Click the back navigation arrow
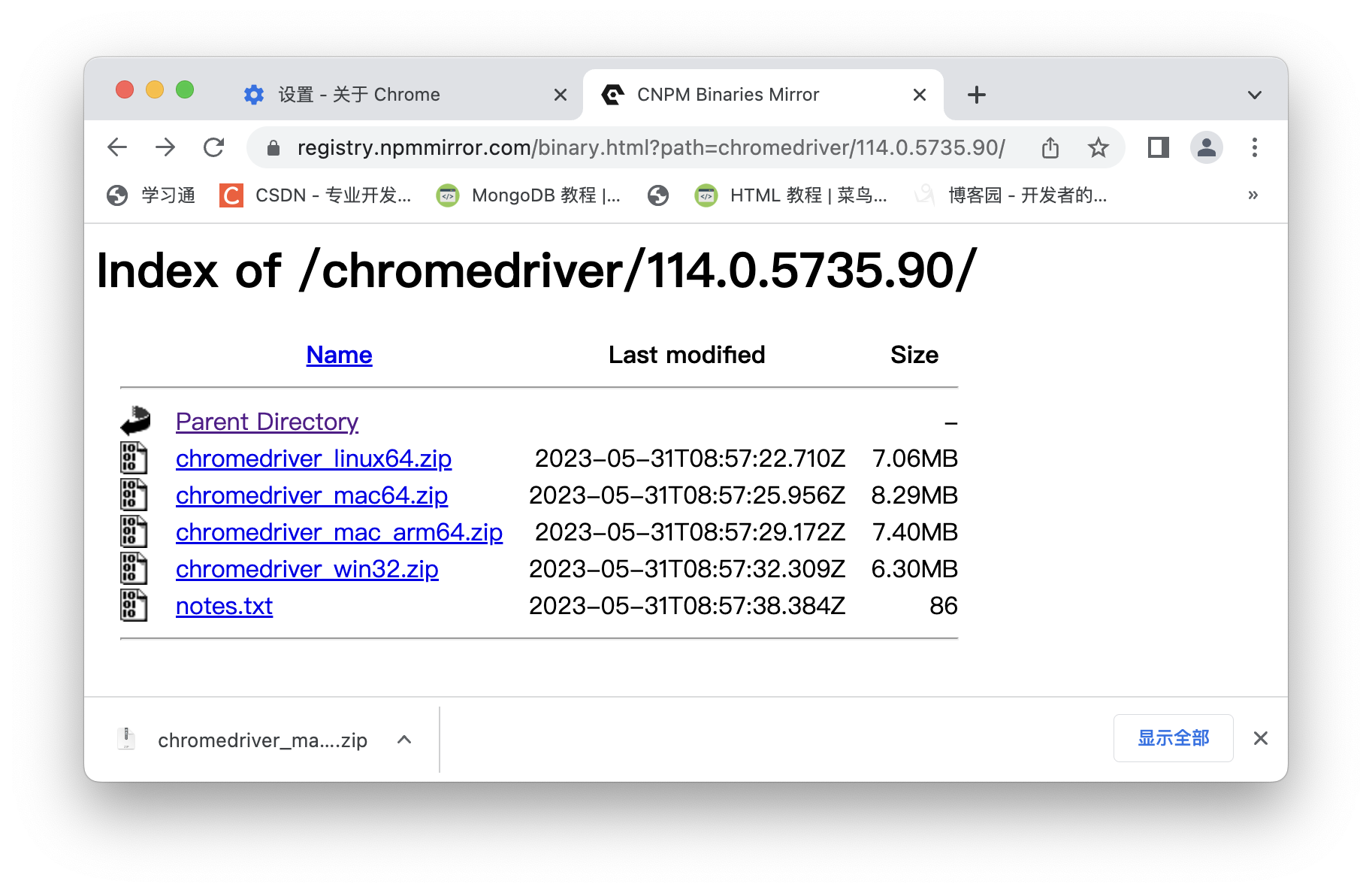The image size is (1372, 893). (117, 147)
